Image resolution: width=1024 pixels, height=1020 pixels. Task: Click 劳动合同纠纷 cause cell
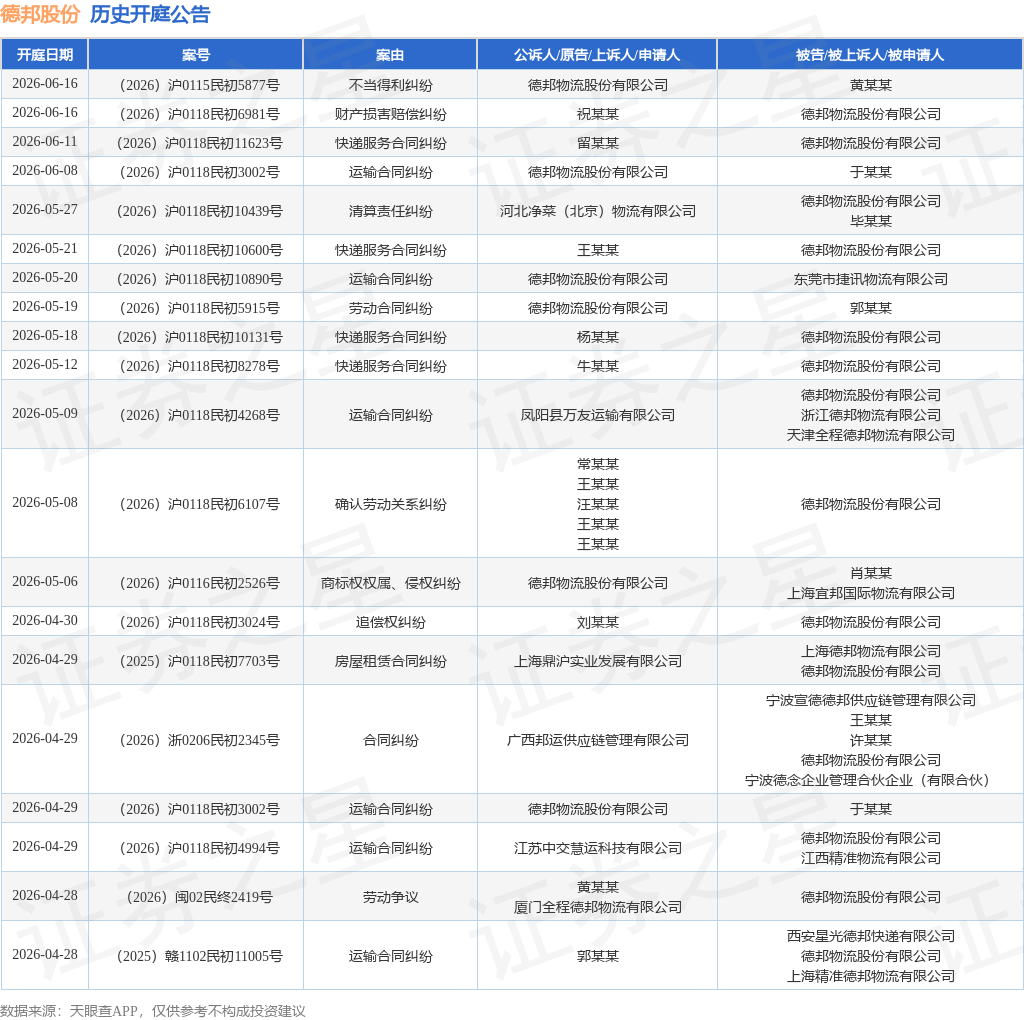(390, 308)
